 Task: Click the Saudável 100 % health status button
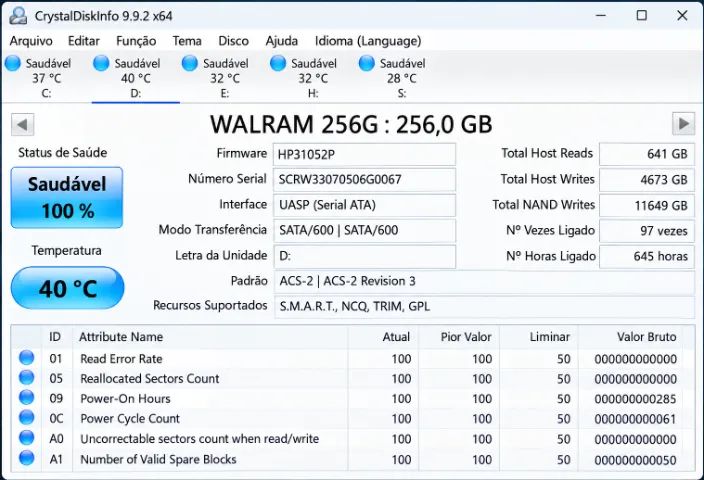[67, 198]
